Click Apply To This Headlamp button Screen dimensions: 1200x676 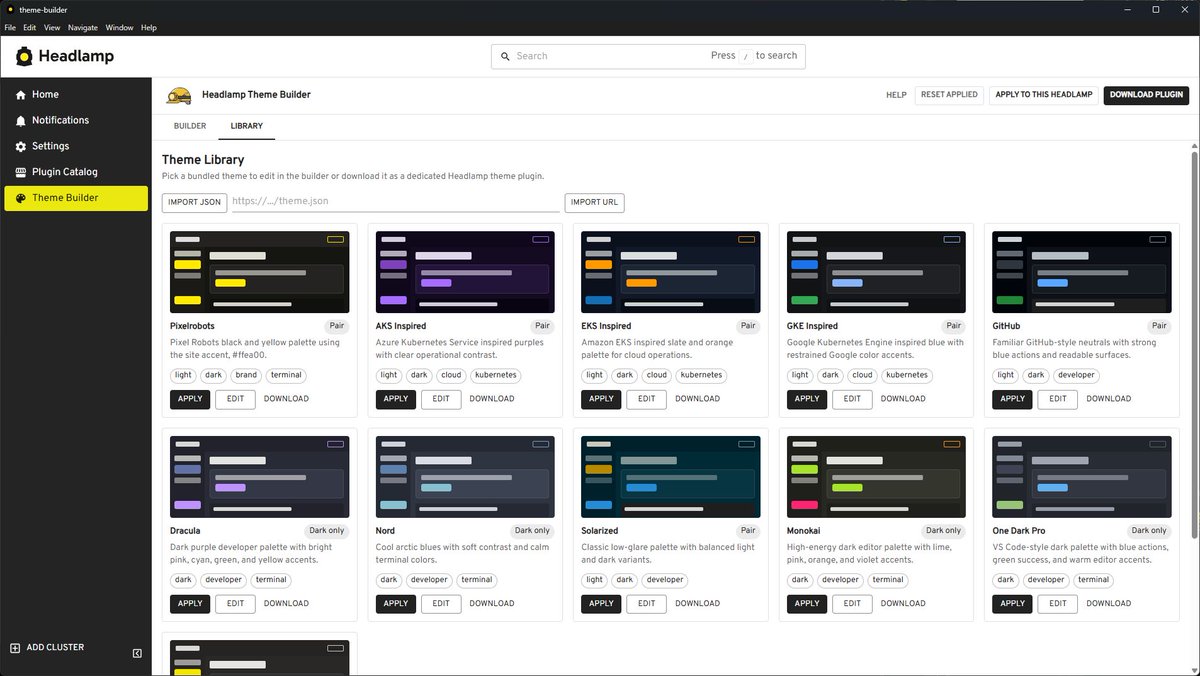point(1044,95)
